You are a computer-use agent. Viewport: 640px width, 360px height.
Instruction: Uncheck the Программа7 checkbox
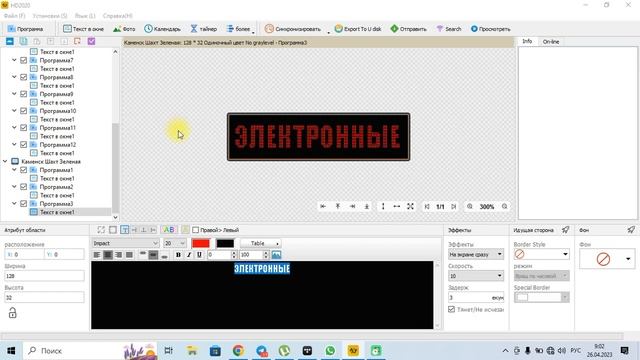tap(24, 60)
